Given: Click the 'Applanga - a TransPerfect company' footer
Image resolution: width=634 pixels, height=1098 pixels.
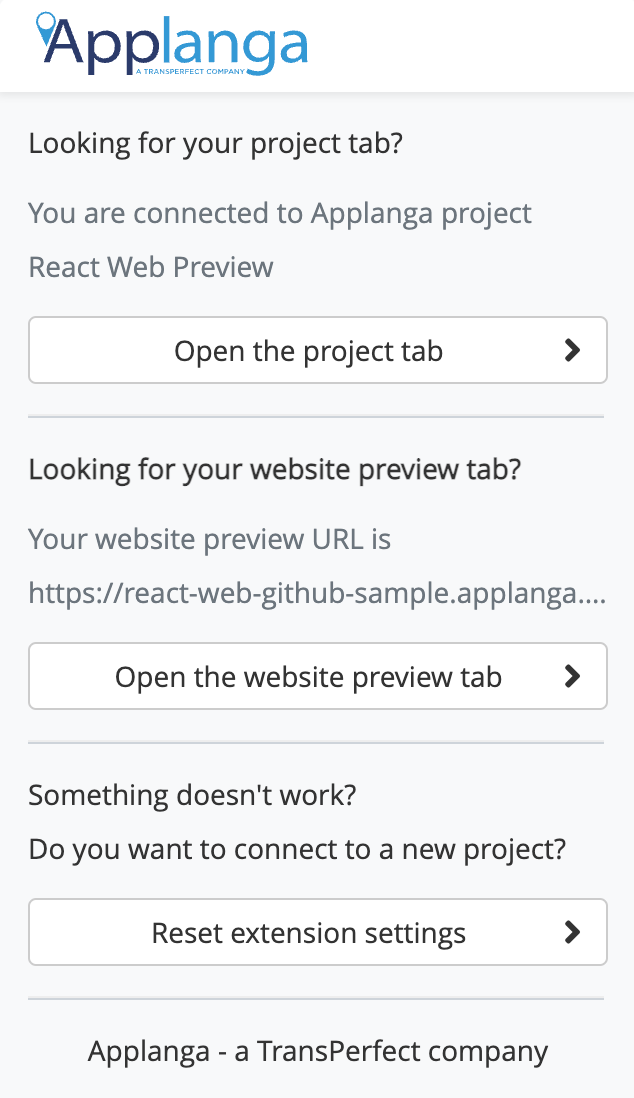Looking at the screenshot, I should point(317,1052).
